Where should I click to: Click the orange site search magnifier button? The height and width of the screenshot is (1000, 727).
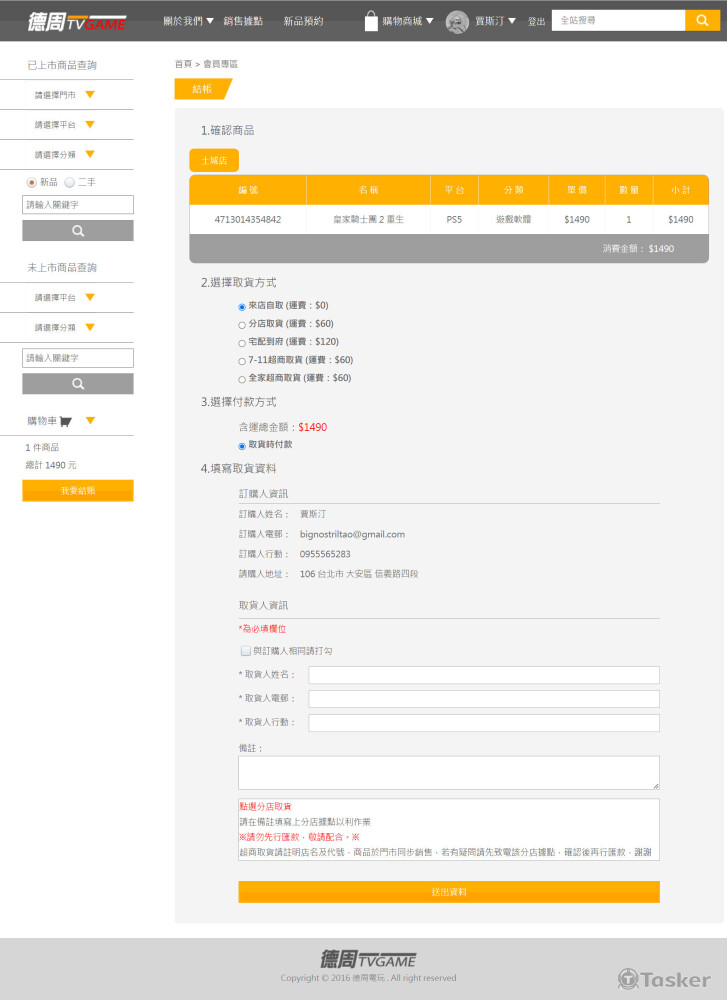tap(702, 20)
